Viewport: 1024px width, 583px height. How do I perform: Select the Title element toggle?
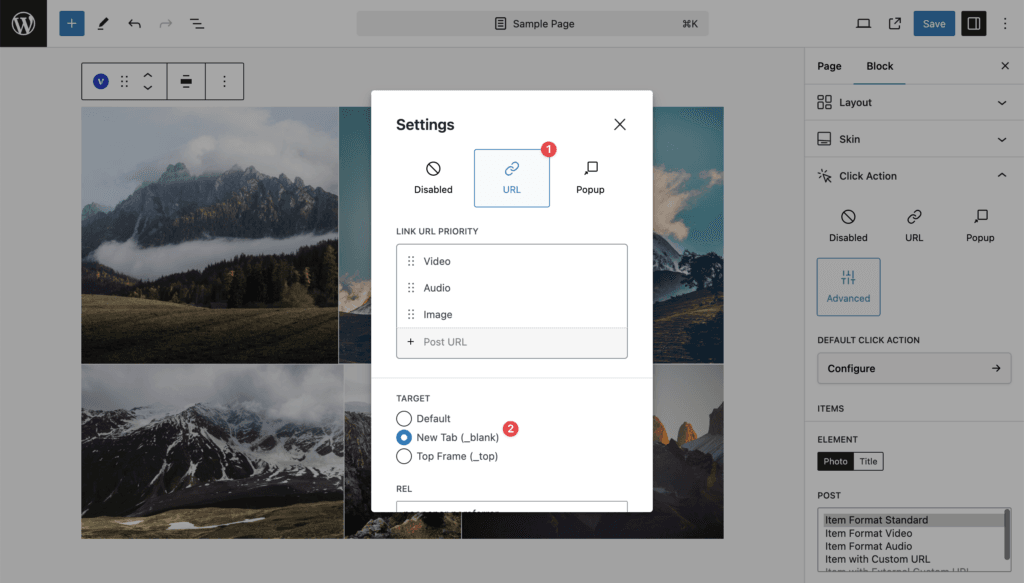coord(868,461)
